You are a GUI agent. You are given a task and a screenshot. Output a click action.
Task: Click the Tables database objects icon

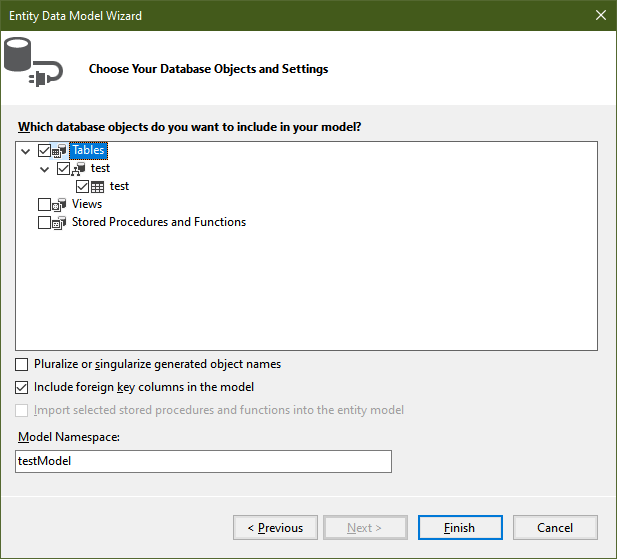59,151
